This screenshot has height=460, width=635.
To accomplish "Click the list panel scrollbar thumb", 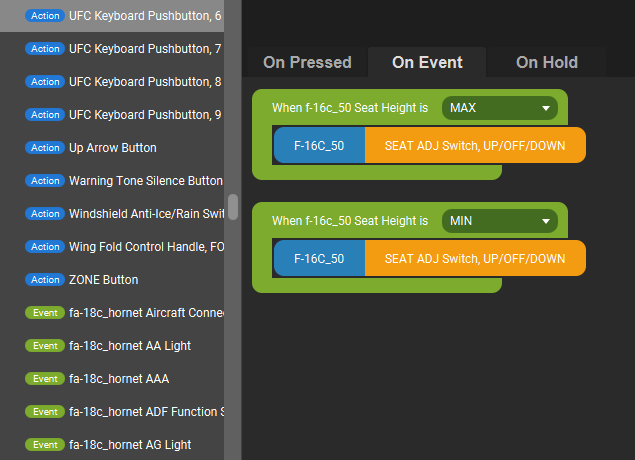I will click(x=233, y=207).
